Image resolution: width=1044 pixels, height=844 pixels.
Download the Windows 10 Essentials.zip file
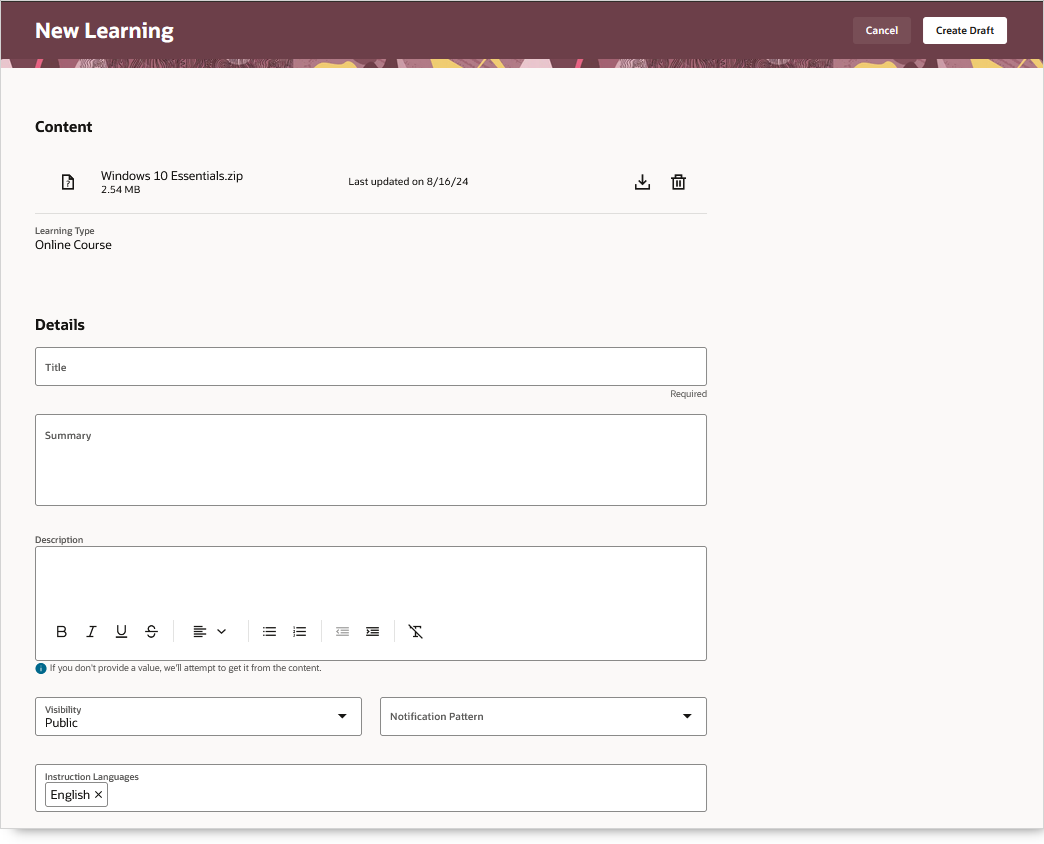tap(642, 182)
